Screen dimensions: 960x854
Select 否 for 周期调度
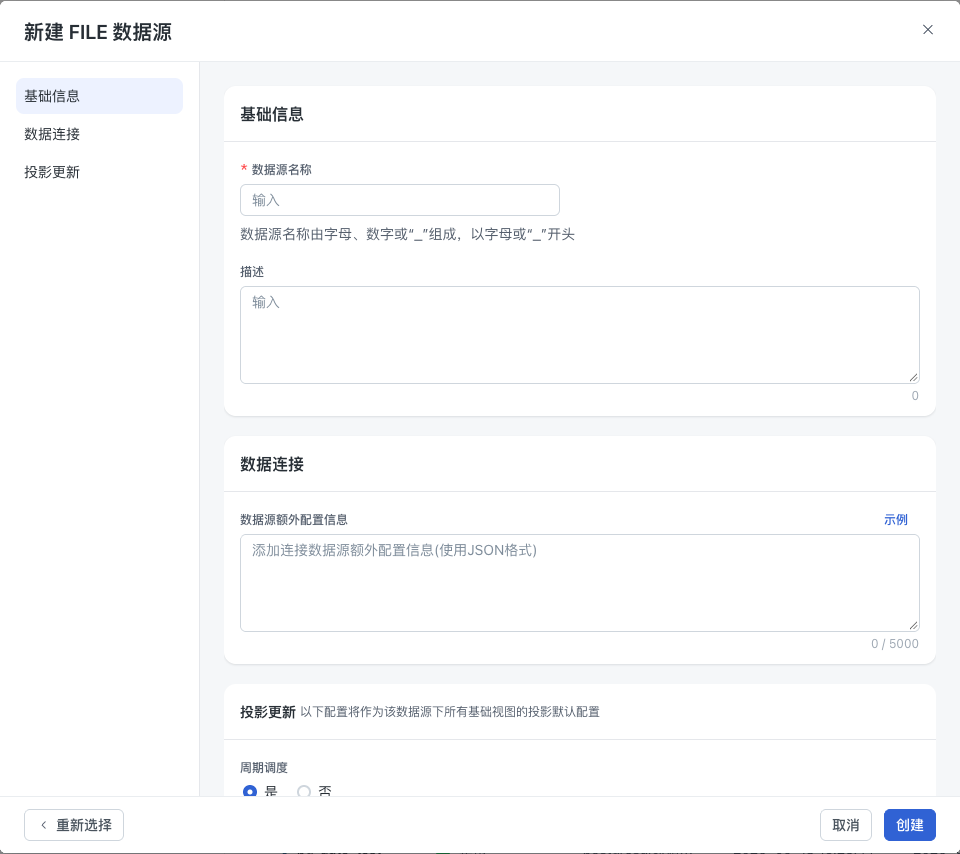304,791
